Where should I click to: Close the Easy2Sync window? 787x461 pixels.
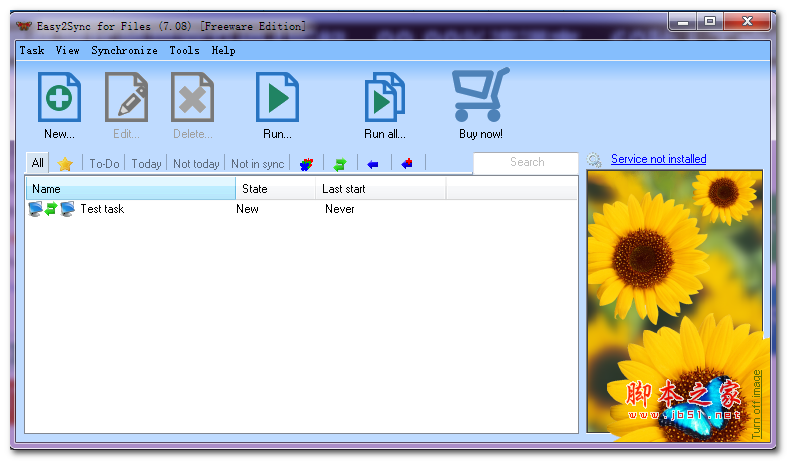pyautogui.click(x=747, y=22)
